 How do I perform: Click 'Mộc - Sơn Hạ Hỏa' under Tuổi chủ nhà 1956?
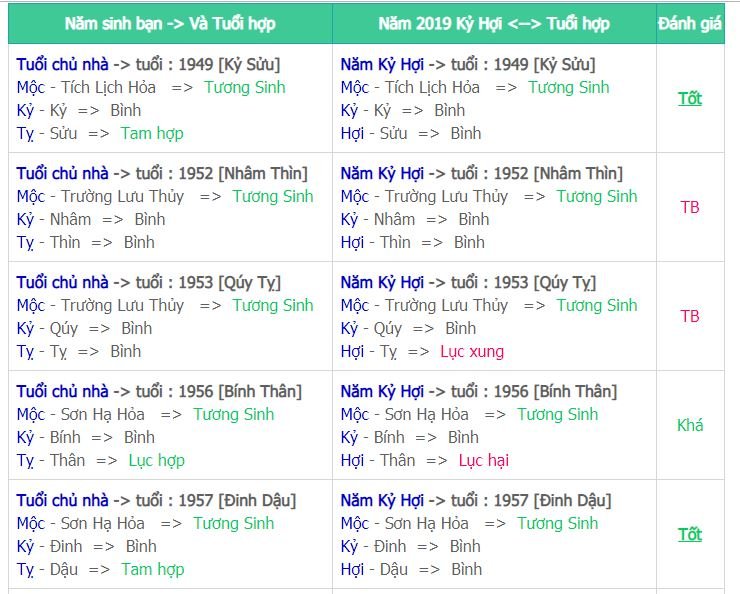click(80, 415)
